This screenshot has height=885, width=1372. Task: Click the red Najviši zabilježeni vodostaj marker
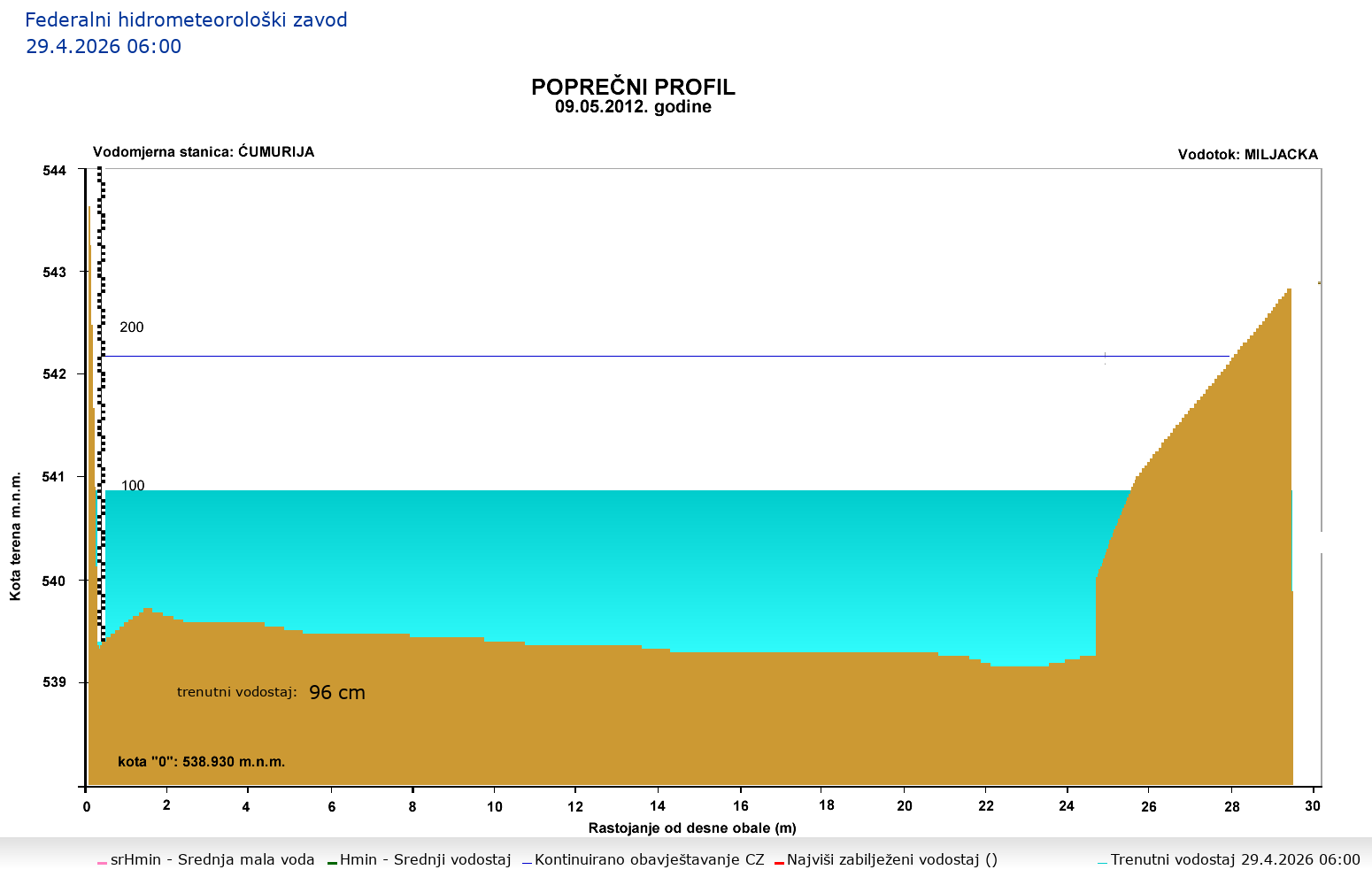pyautogui.click(x=779, y=862)
